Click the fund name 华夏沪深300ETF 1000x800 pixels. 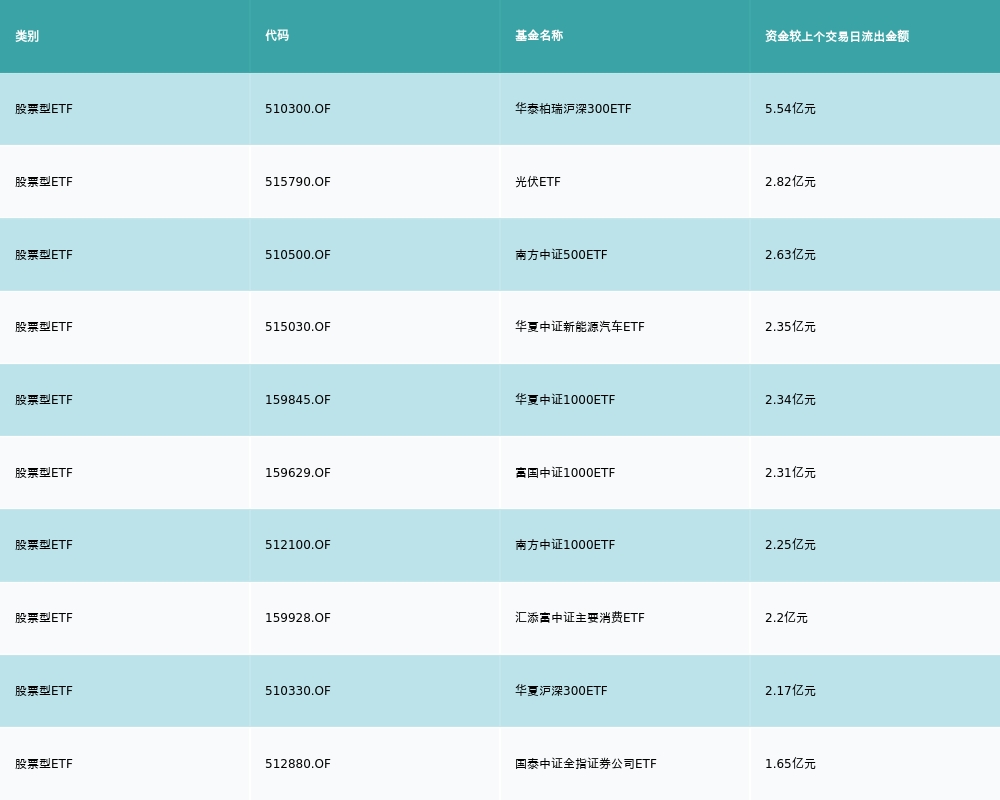pos(561,690)
